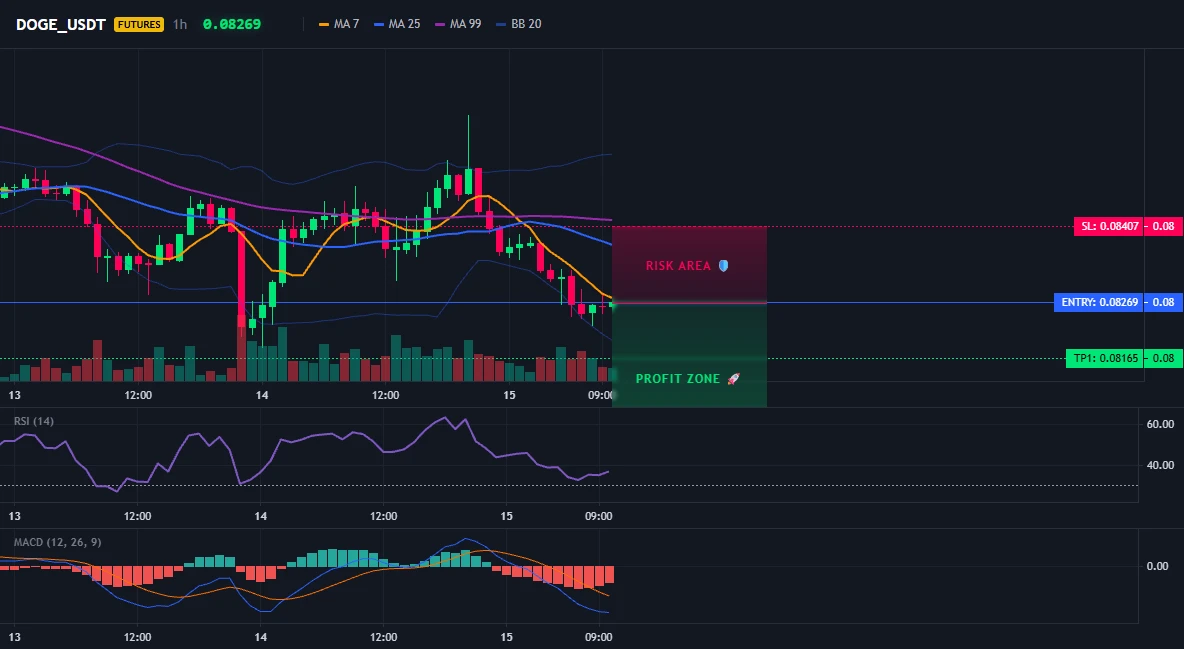Toggle the MA 25 legend entry

point(397,24)
